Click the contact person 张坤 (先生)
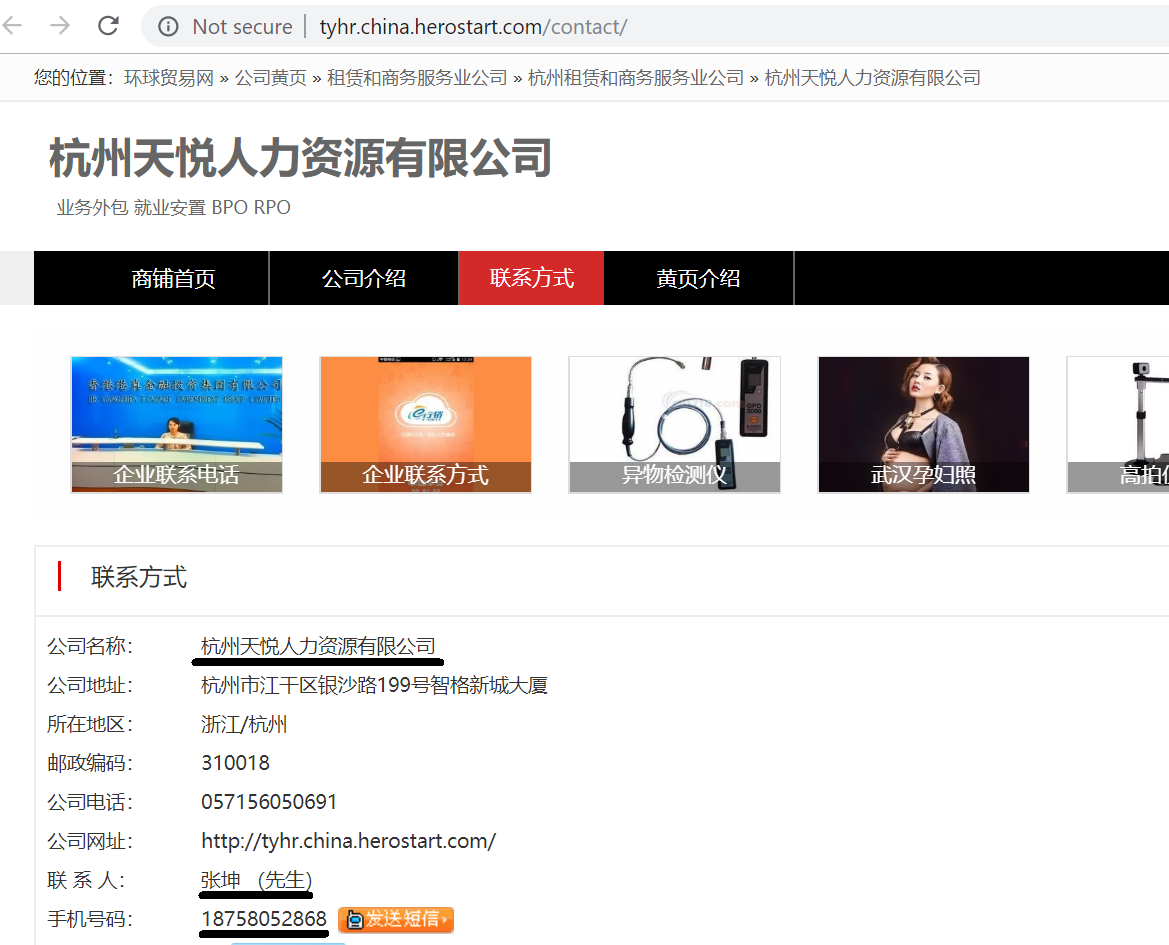 point(256,880)
